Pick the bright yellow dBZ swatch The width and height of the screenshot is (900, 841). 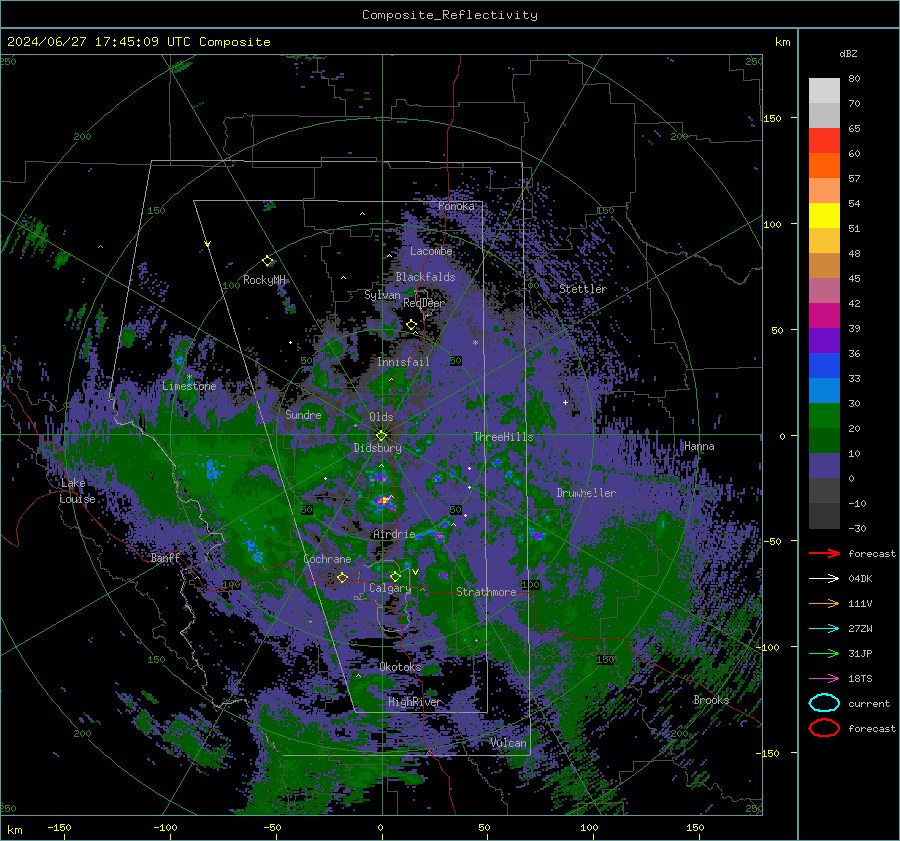(824, 216)
